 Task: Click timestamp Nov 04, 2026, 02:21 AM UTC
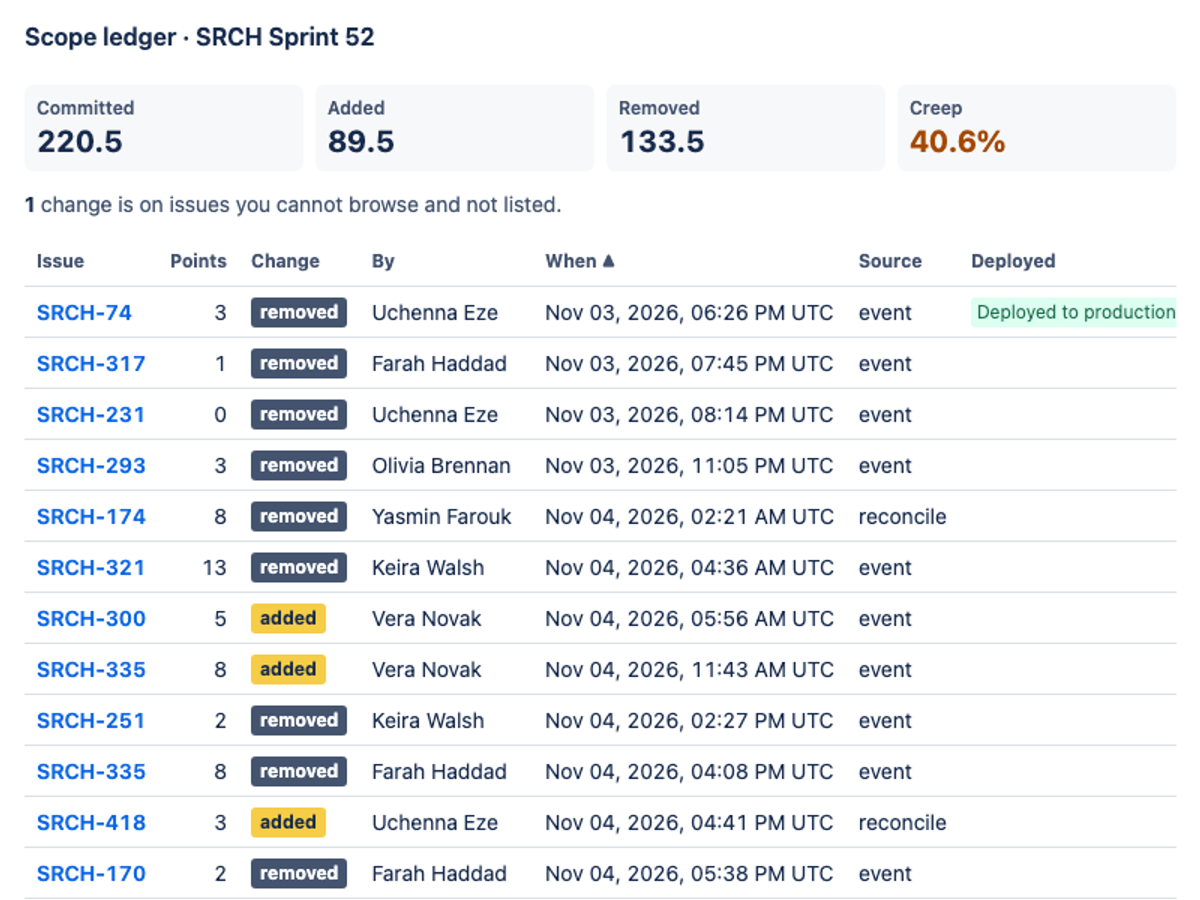[689, 517]
